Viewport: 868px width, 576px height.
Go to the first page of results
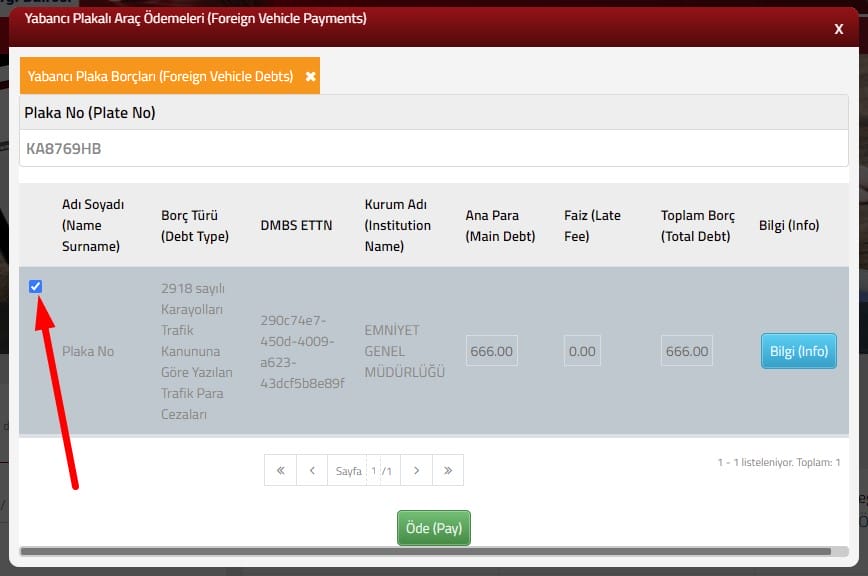[280, 470]
